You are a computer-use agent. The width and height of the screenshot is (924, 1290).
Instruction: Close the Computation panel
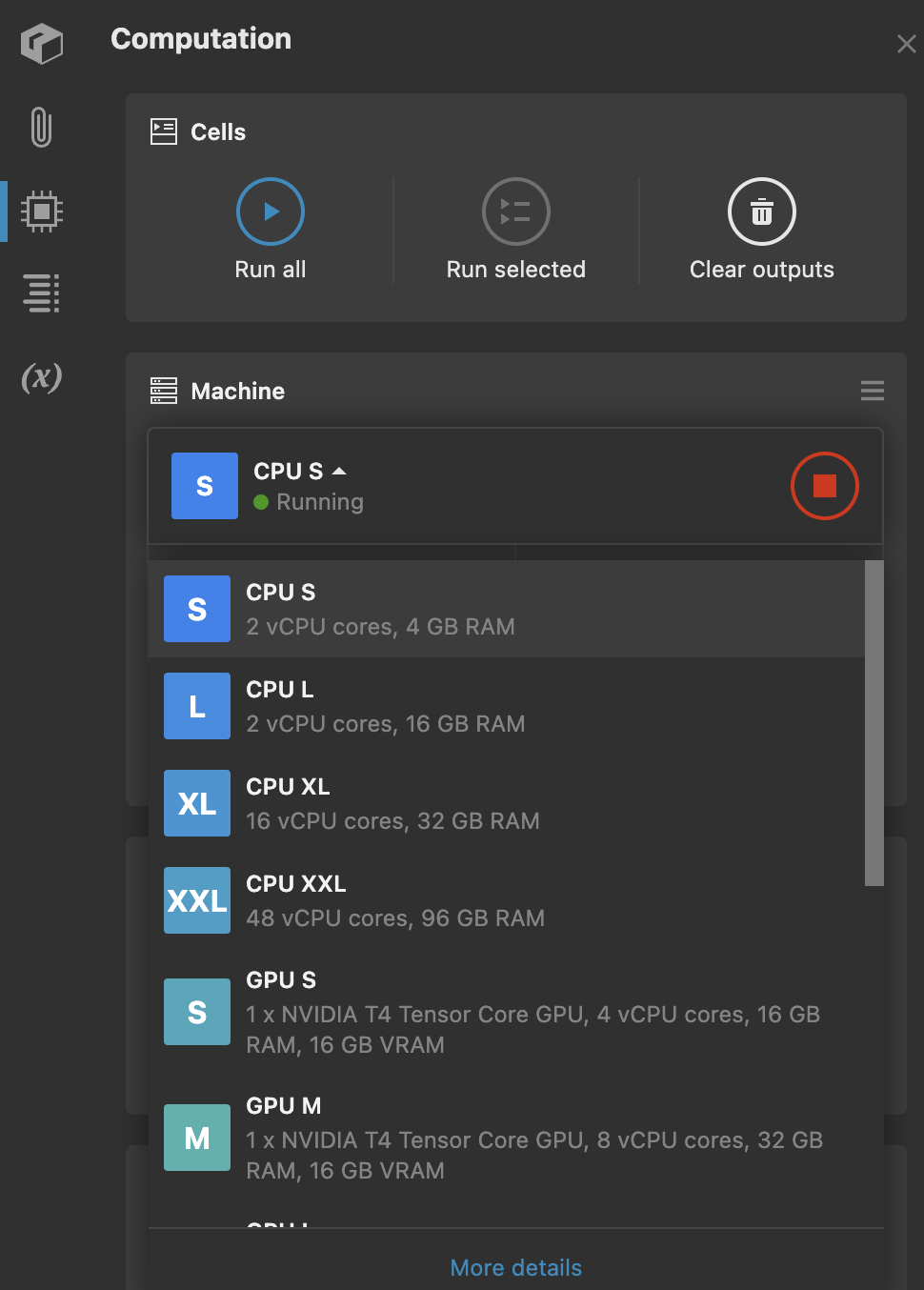[x=906, y=44]
